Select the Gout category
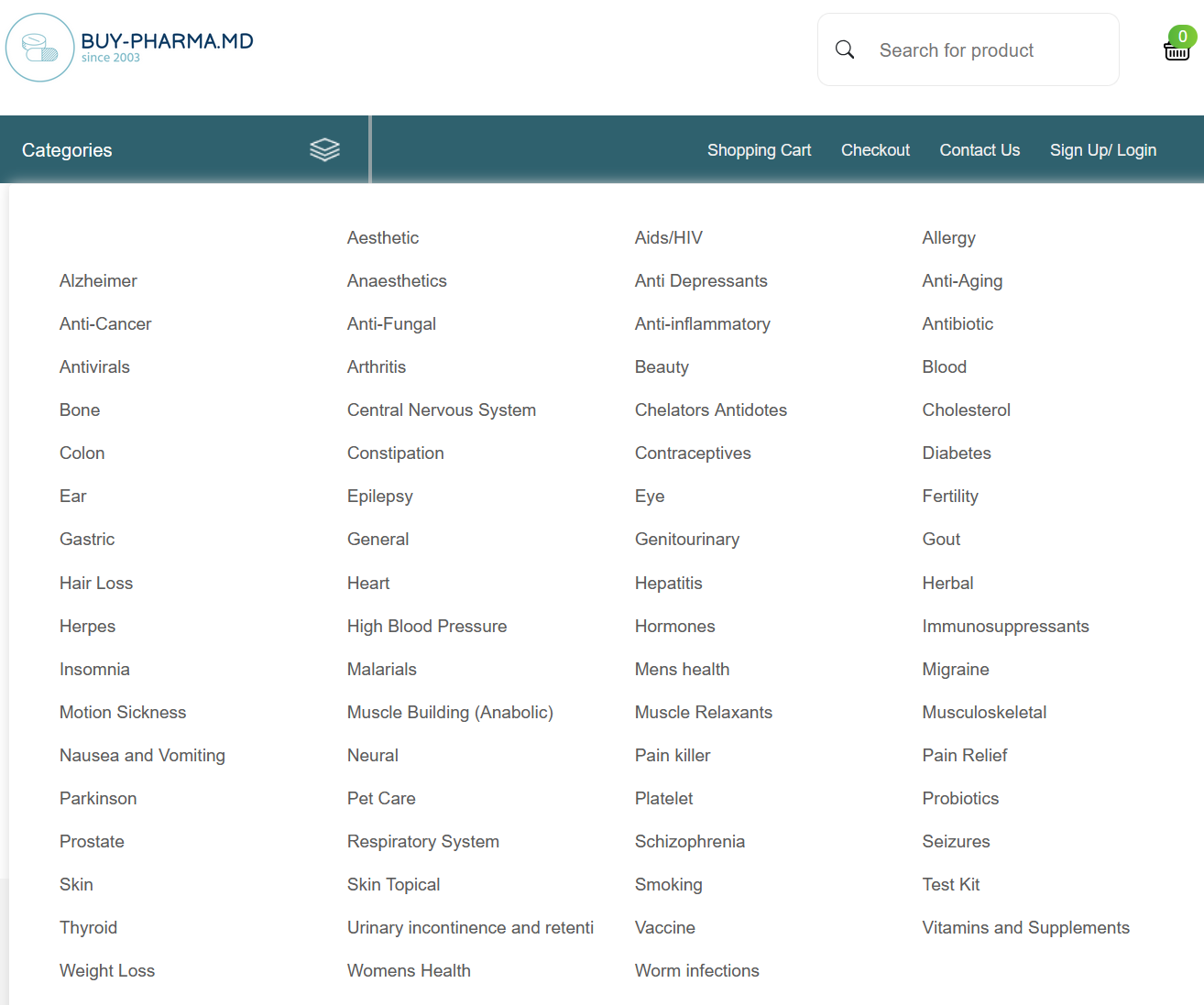1204x1005 pixels. (x=941, y=540)
